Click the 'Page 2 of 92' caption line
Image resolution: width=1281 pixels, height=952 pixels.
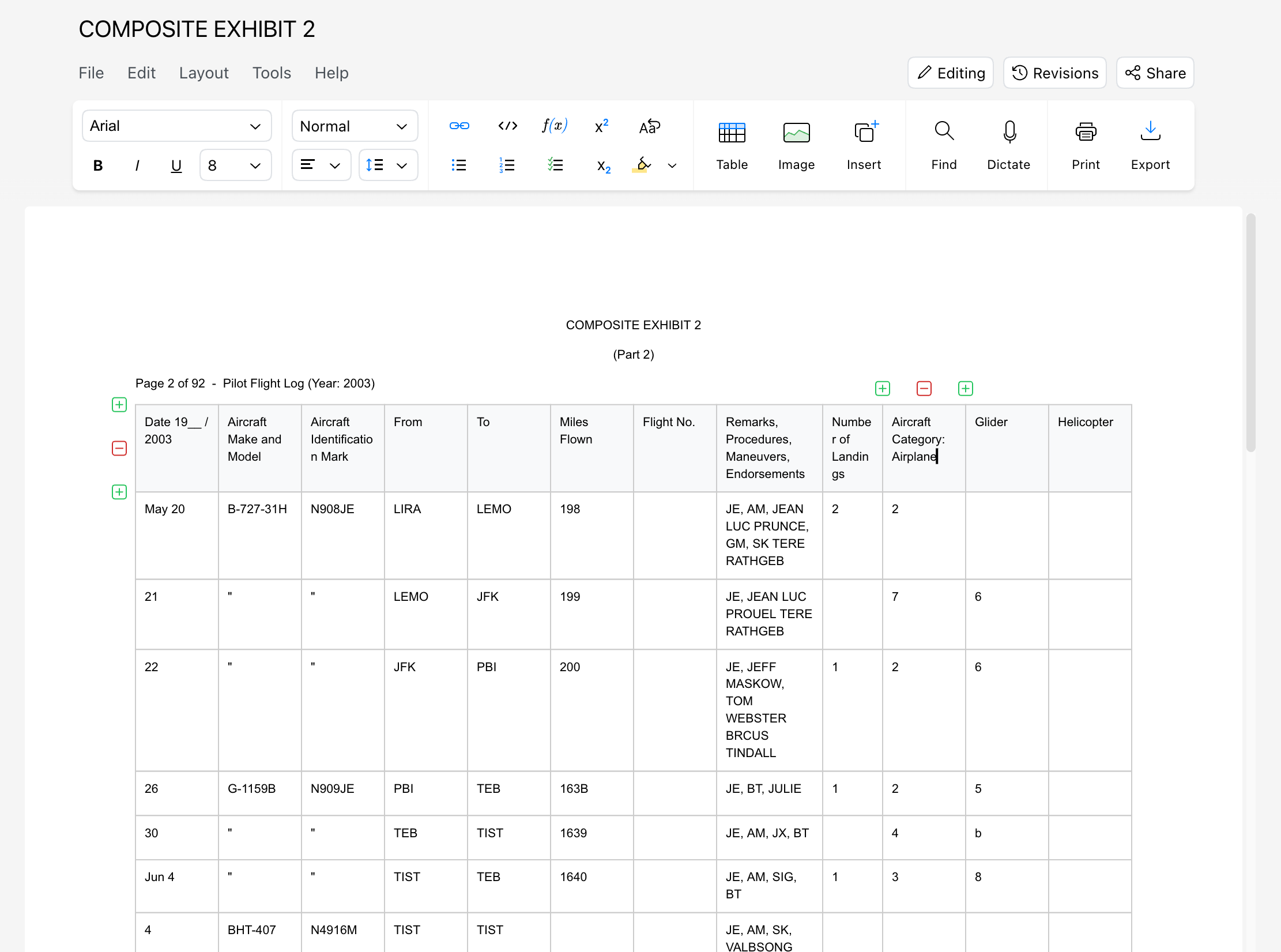pos(255,383)
